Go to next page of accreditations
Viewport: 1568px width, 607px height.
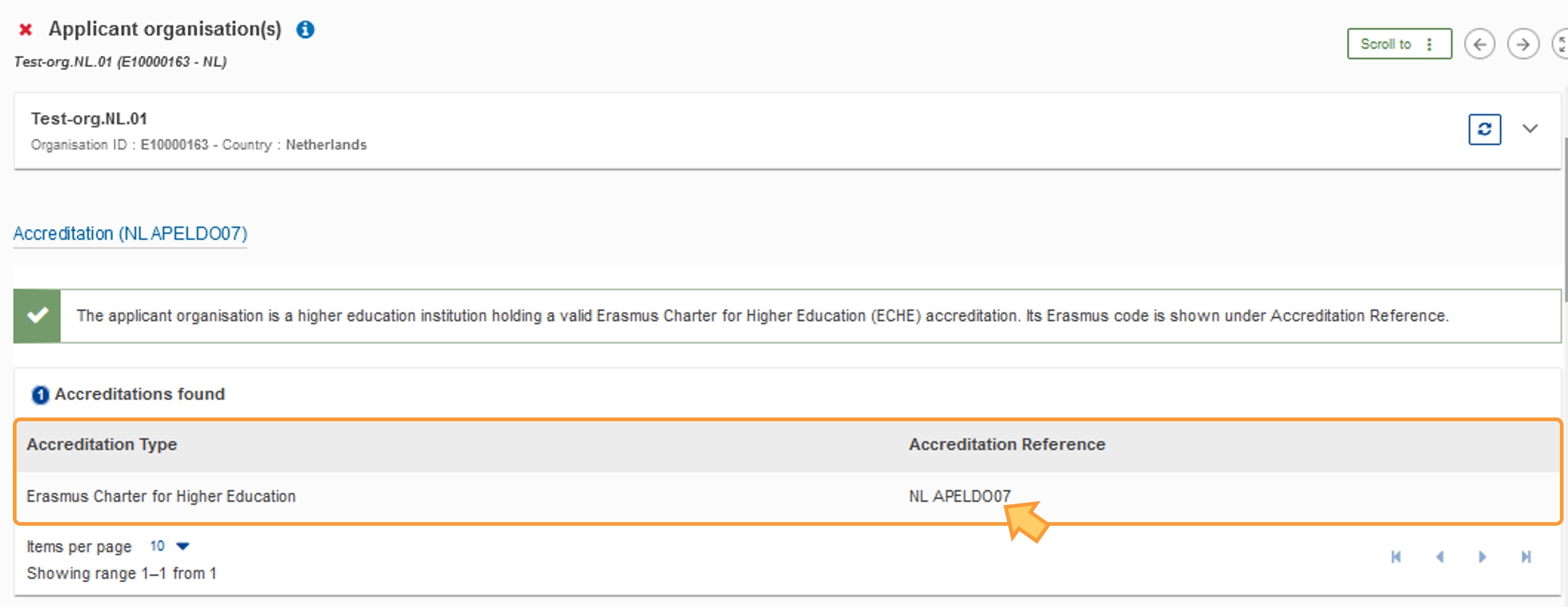(1483, 556)
